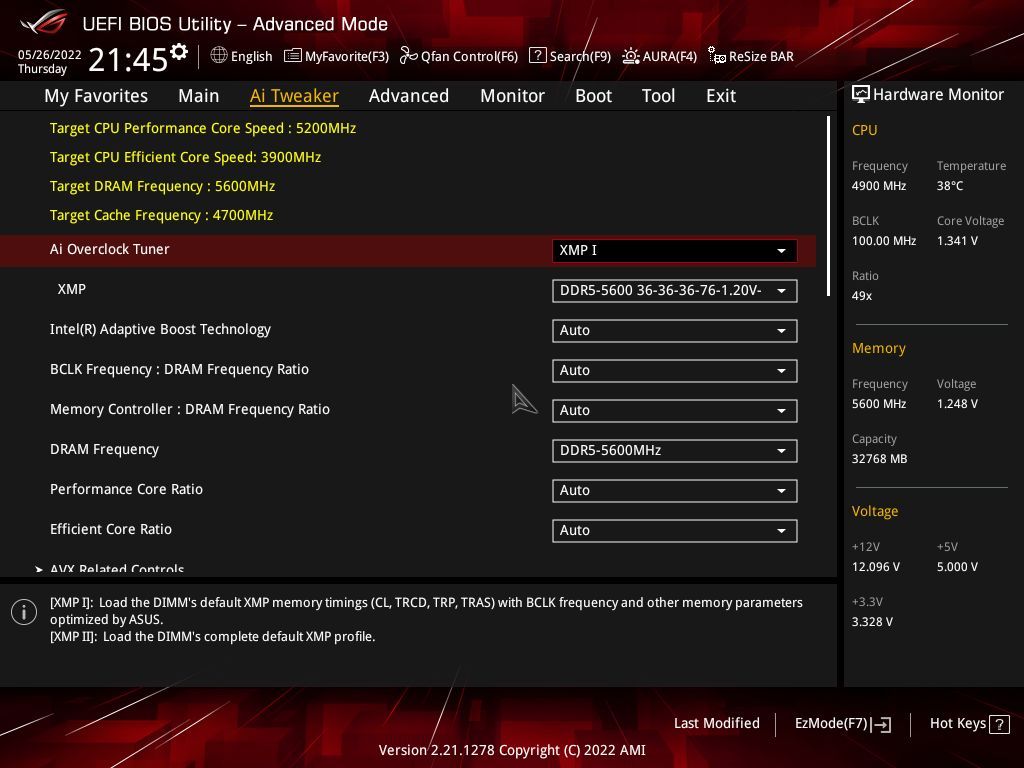Open time settings gear icon

pyautogui.click(x=179, y=52)
